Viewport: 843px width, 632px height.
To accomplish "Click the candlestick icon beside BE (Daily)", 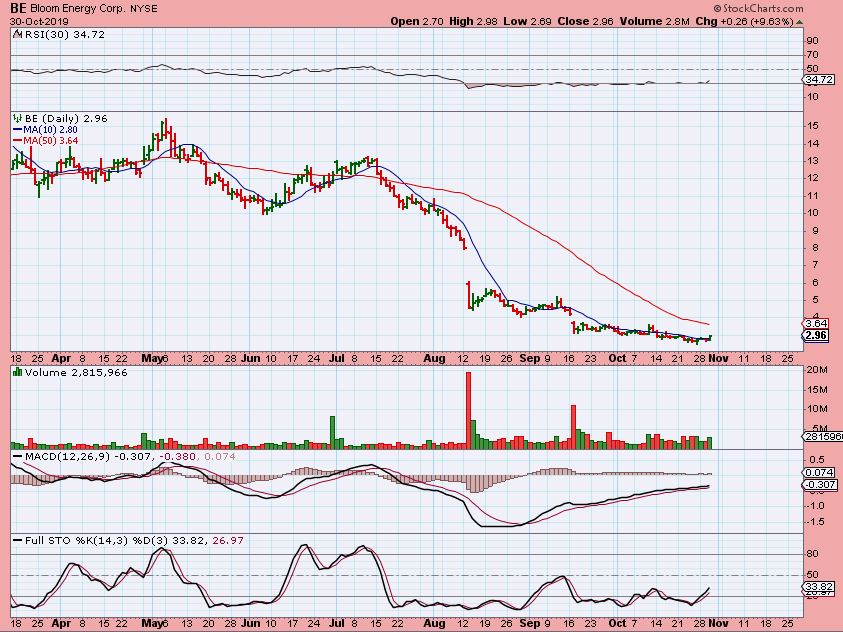I will click(x=17, y=118).
